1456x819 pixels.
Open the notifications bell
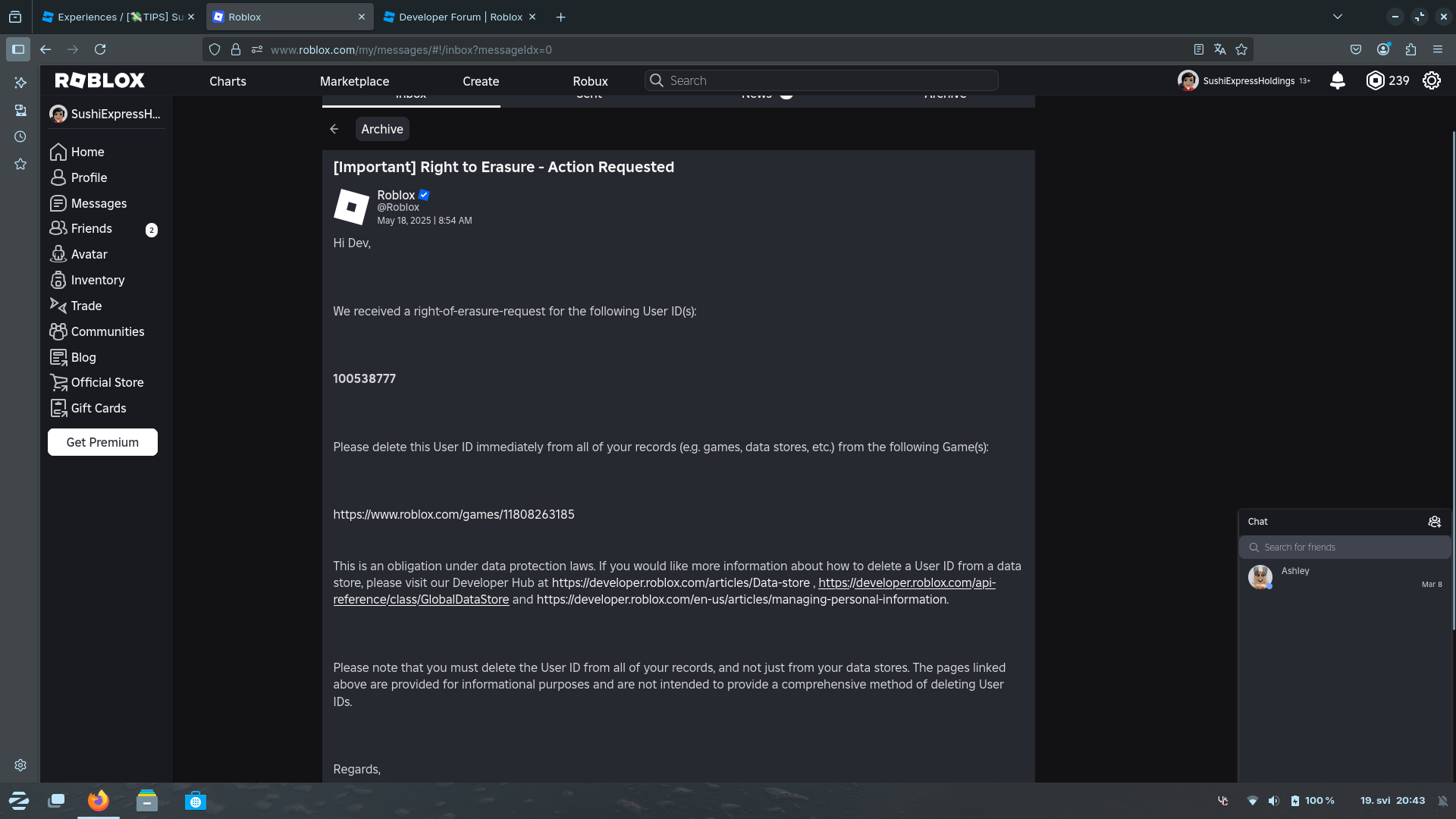pos(1337,80)
